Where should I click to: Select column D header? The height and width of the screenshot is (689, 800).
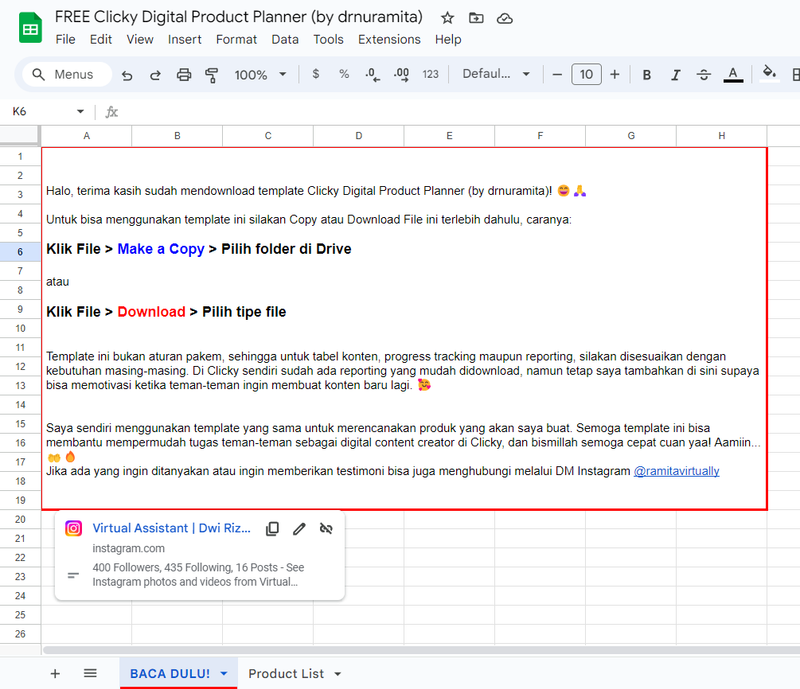[359, 136]
